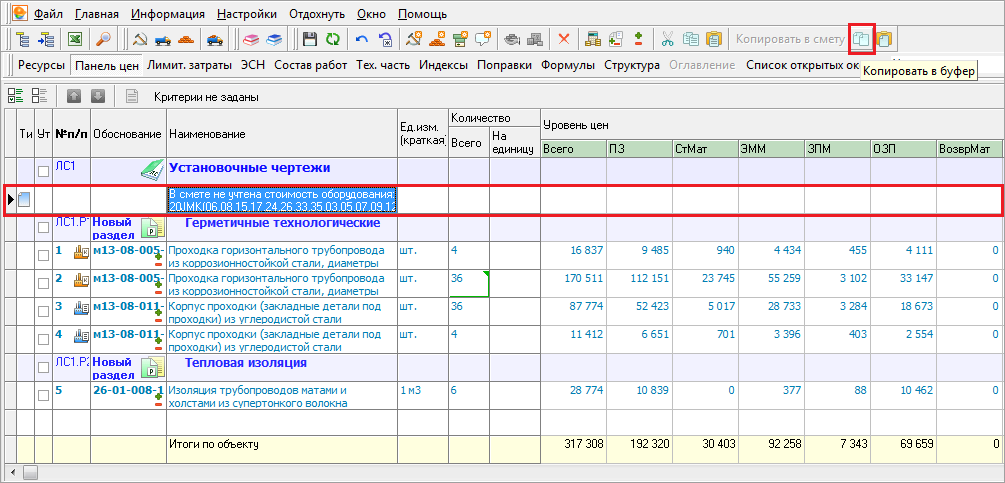The width and height of the screenshot is (1005, 483).
Task: Click the green refresh arrows icon
Action: pyautogui.click(x=332, y=39)
